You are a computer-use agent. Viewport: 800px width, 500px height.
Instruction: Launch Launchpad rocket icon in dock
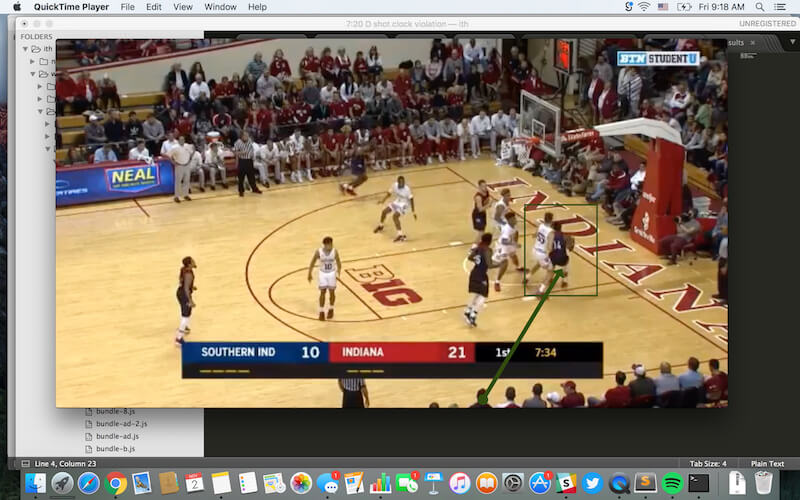coord(62,483)
